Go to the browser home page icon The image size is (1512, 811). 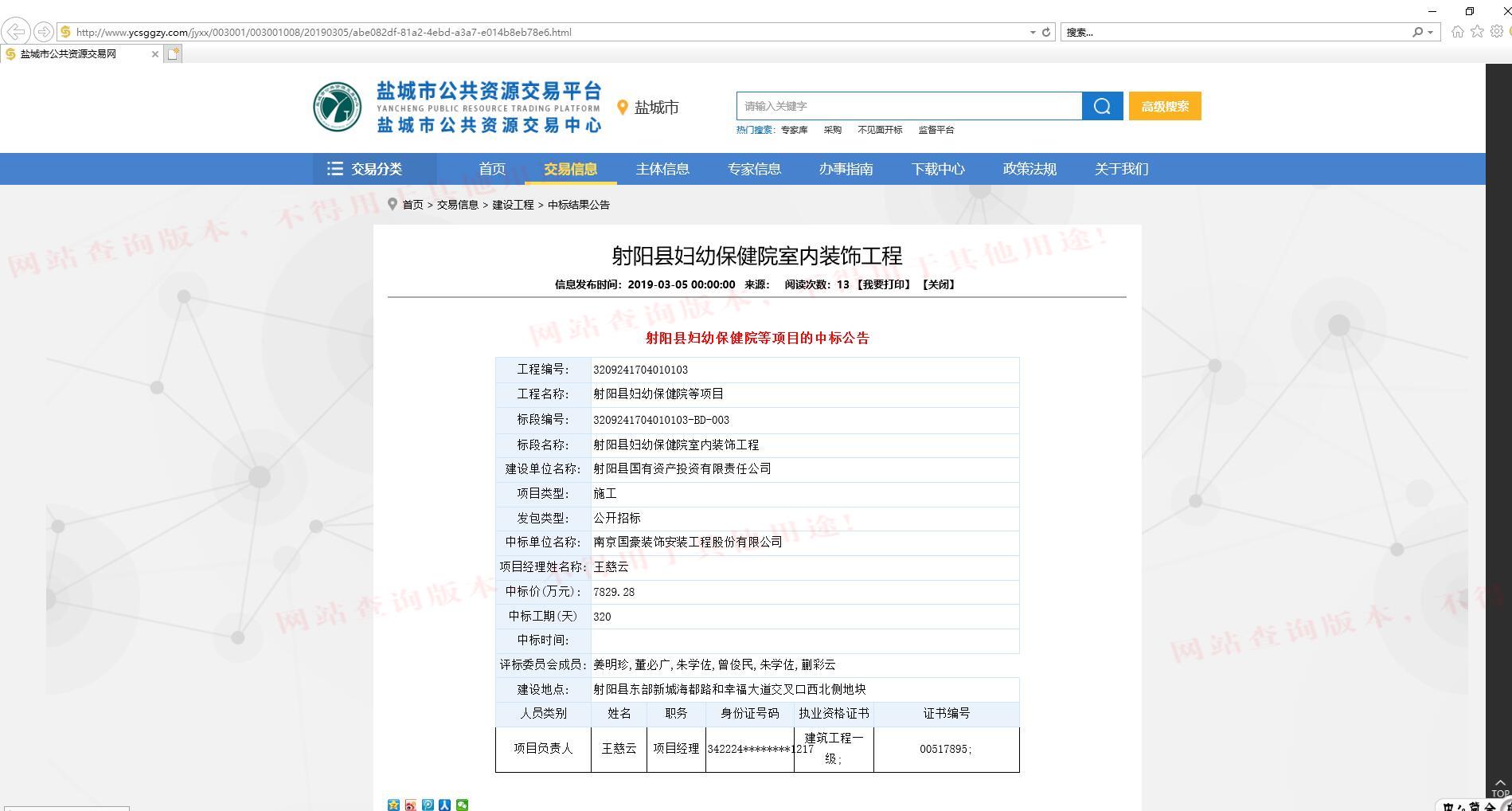(1457, 32)
